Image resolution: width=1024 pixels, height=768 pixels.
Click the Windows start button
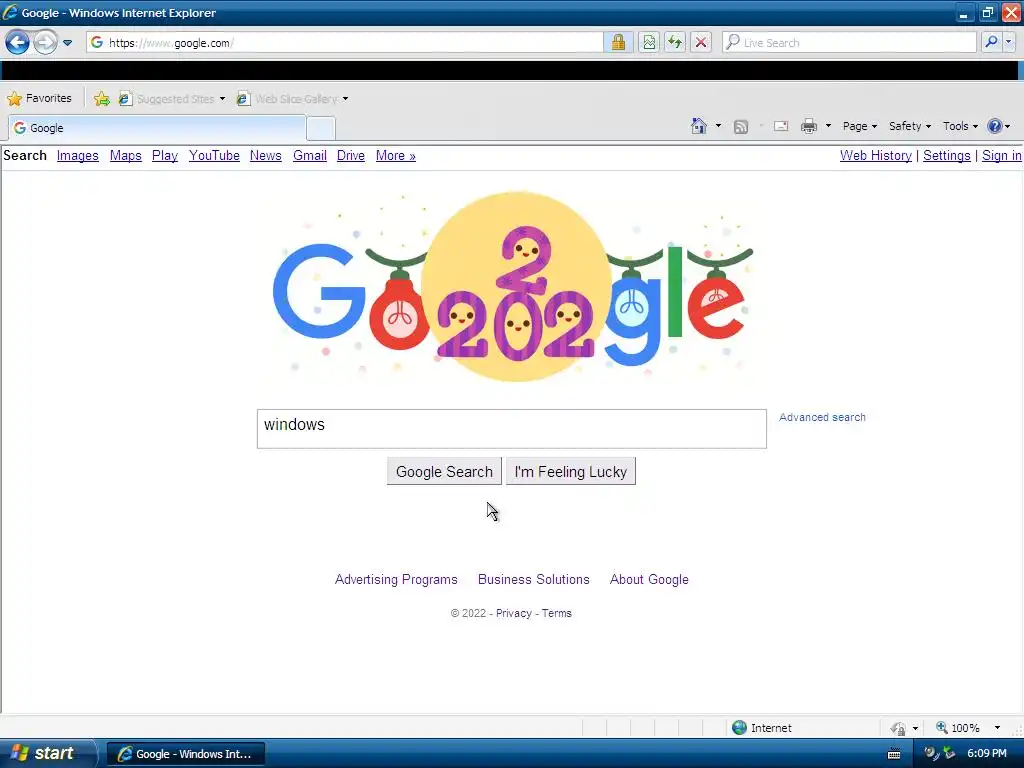(x=47, y=754)
